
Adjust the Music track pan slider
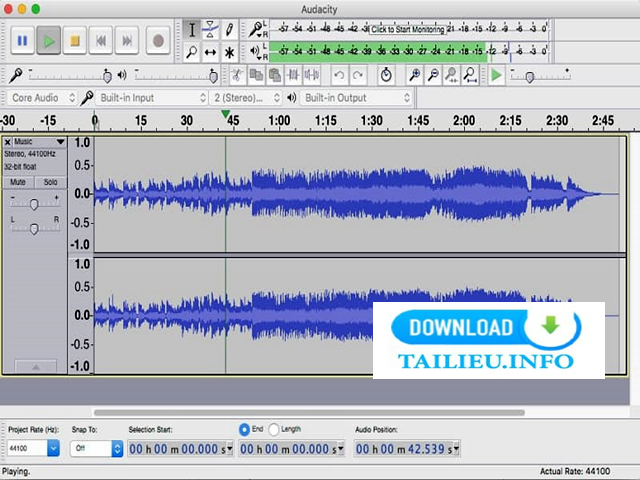[34, 228]
